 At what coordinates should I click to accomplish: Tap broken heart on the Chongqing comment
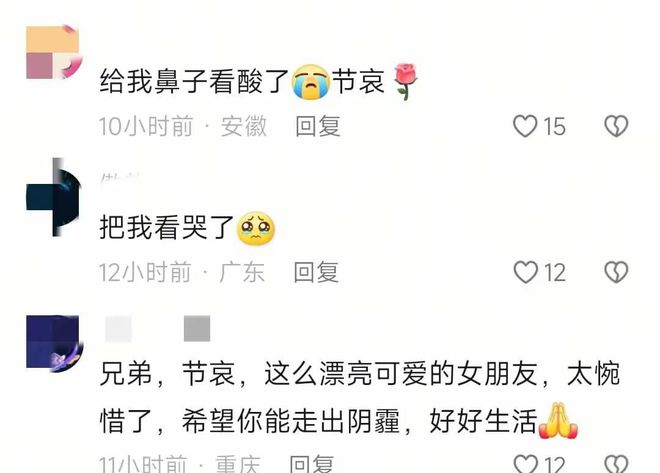(x=616, y=464)
